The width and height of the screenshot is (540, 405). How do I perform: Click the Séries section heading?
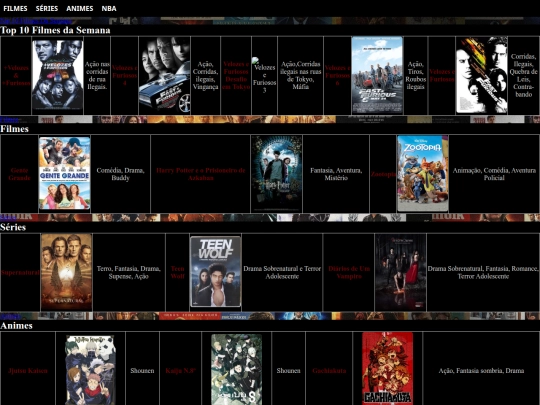tap(13, 227)
